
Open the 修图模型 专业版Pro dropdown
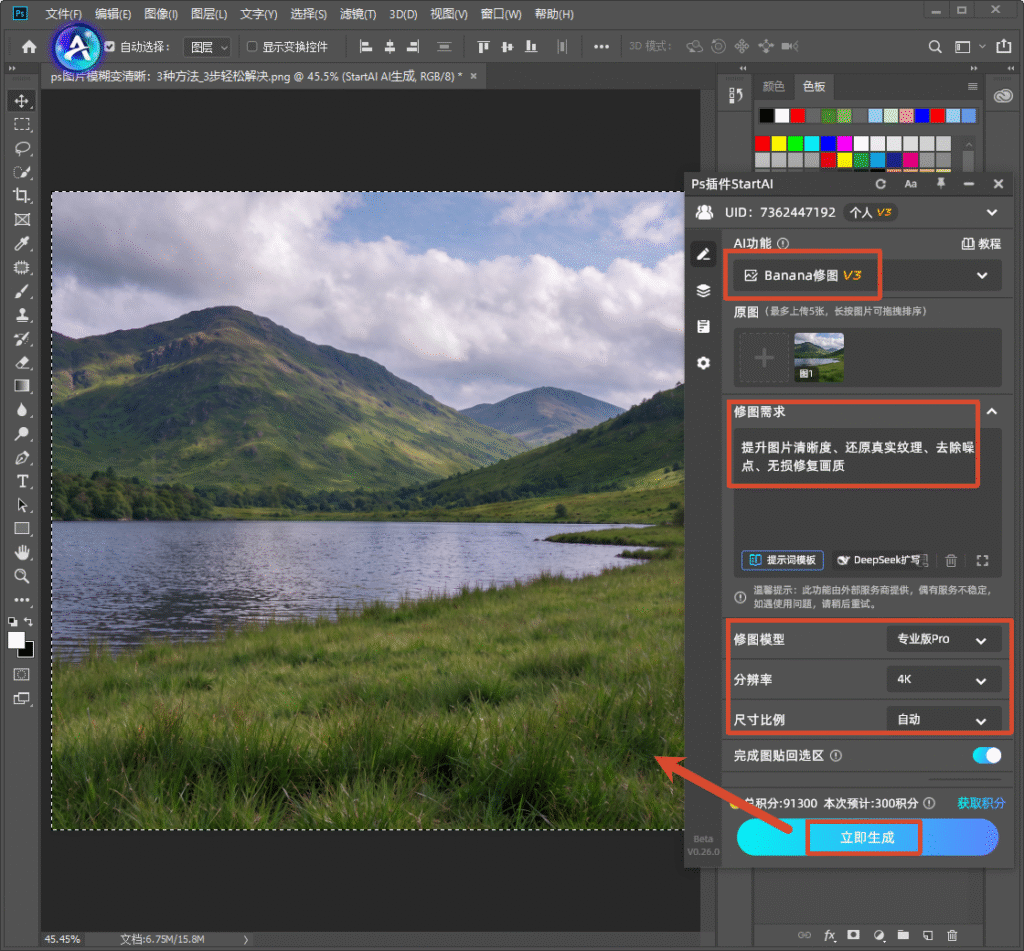click(944, 639)
